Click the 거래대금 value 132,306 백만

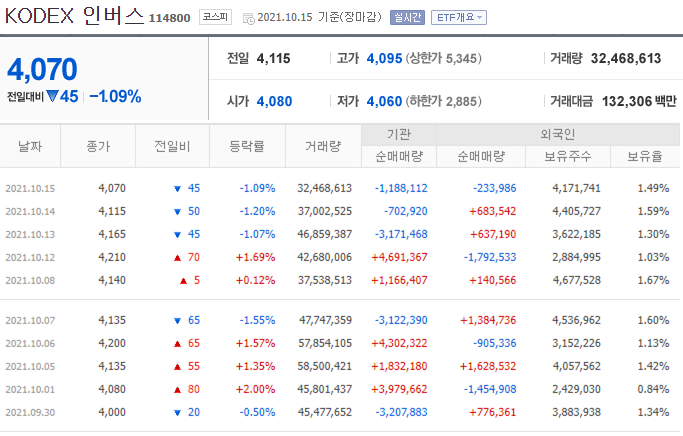639,101
